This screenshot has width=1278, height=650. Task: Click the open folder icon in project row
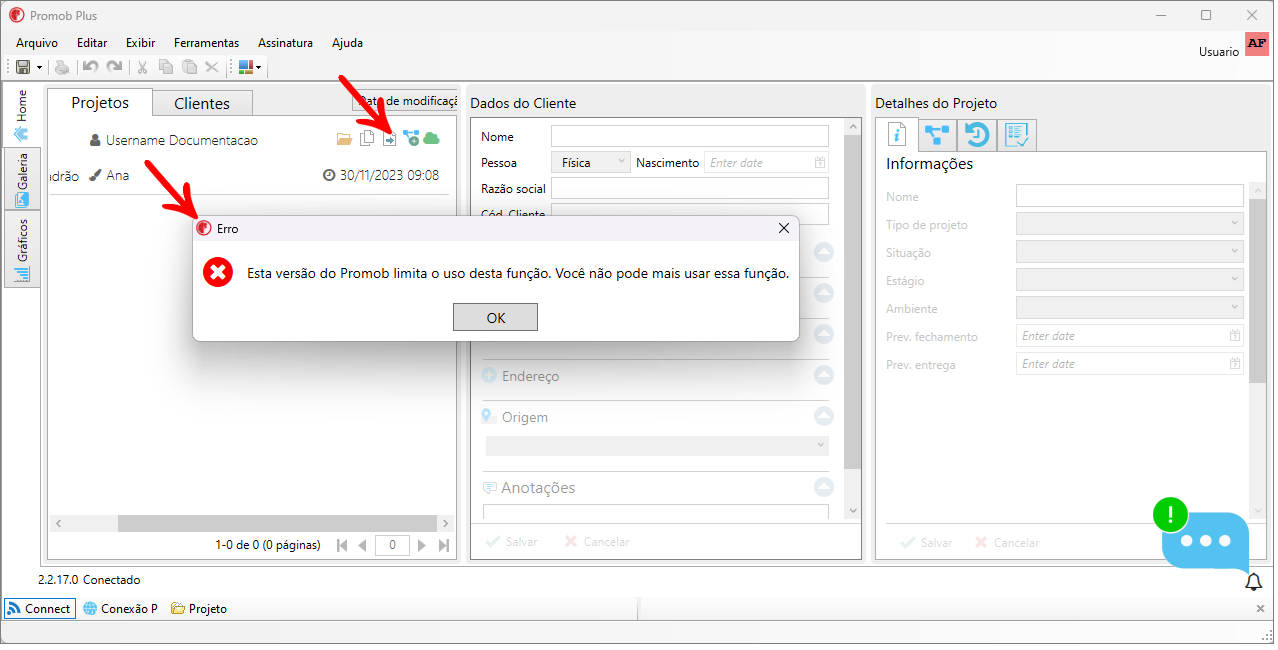pyautogui.click(x=344, y=138)
